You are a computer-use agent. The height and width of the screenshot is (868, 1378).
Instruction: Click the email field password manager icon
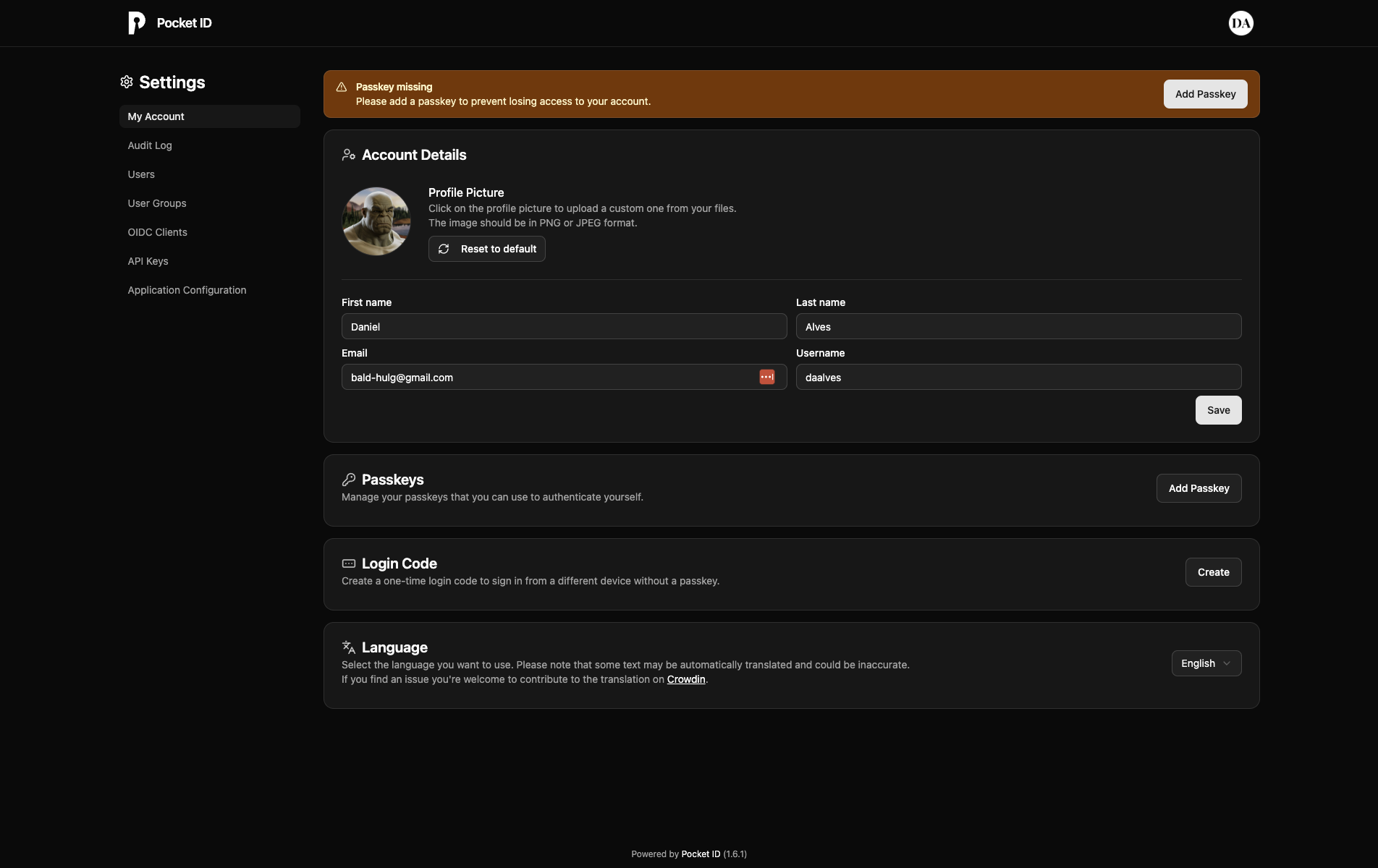(767, 377)
